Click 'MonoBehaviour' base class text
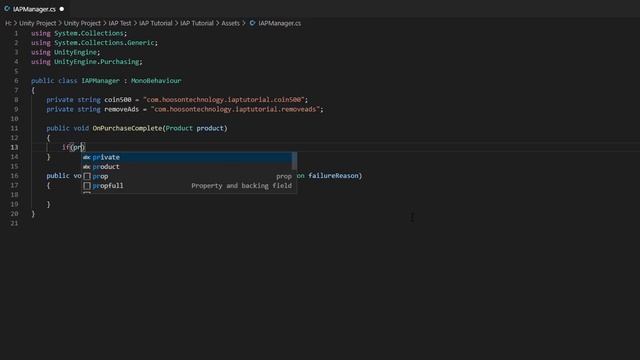 [x=156, y=81]
